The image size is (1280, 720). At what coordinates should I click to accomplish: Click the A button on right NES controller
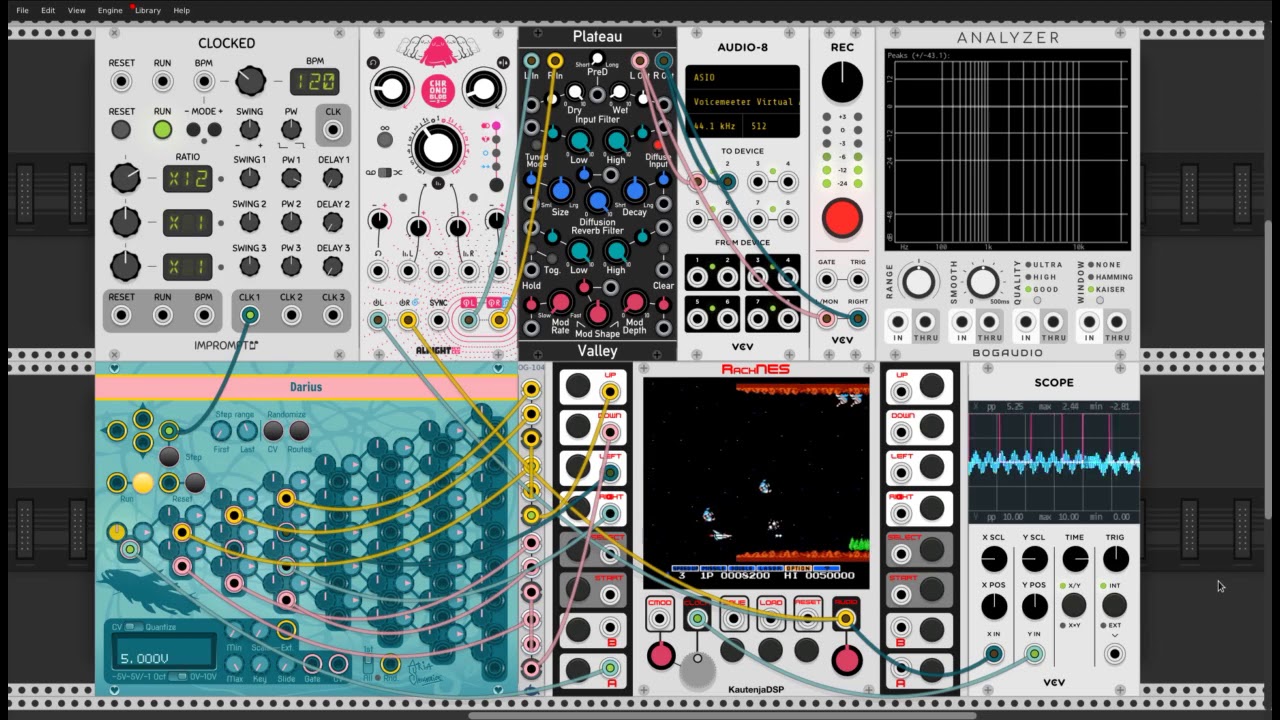coord(932,670)
